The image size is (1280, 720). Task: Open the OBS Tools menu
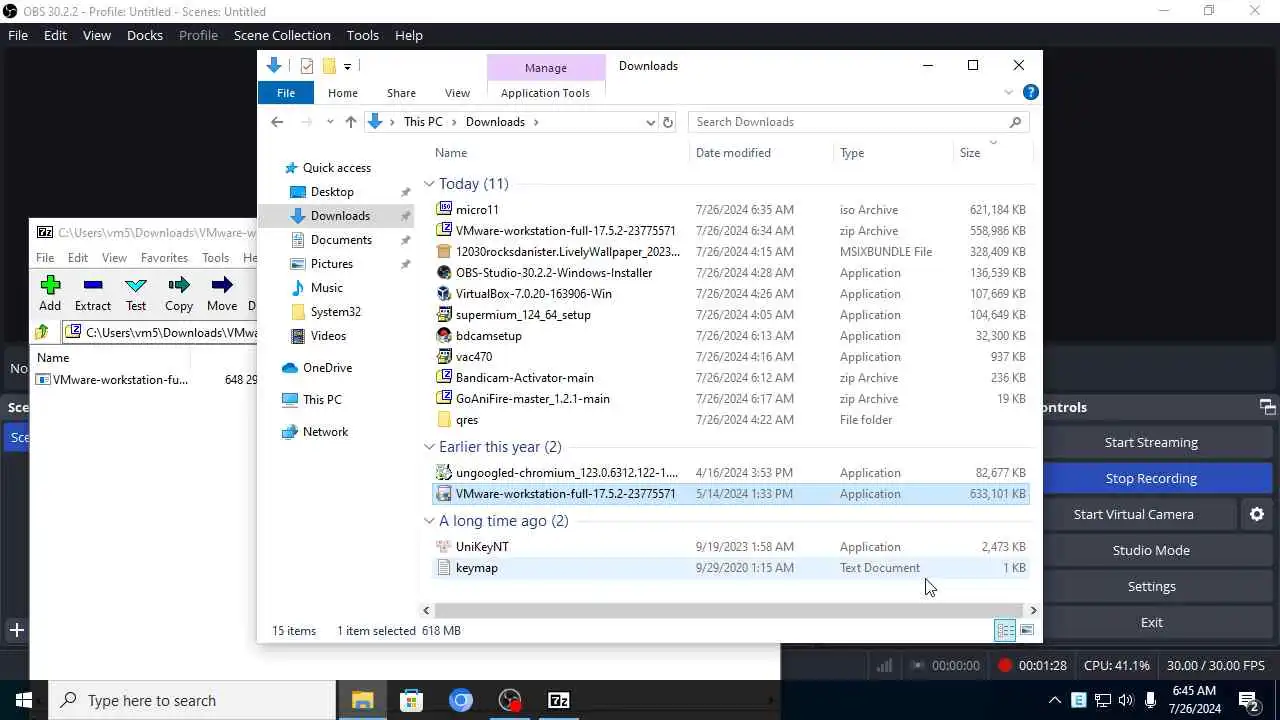pos(363,35)
